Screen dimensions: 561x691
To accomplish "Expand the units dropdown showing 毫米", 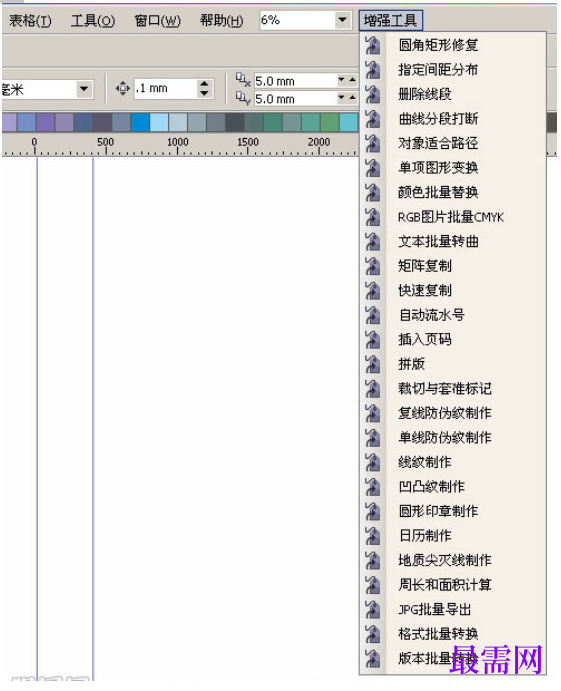I will [x=84, y=89].
